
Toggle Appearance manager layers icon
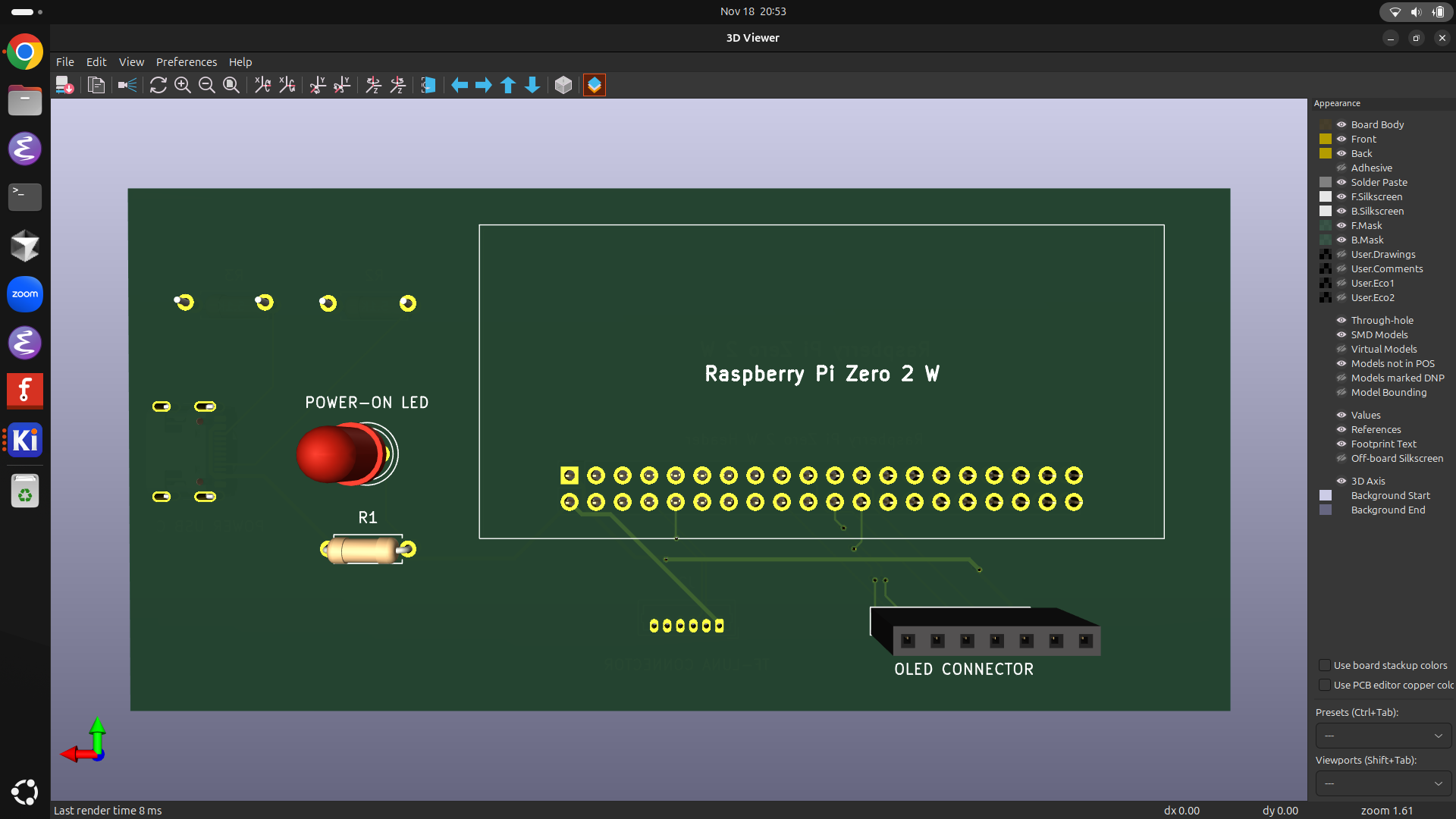click(595, 85)
